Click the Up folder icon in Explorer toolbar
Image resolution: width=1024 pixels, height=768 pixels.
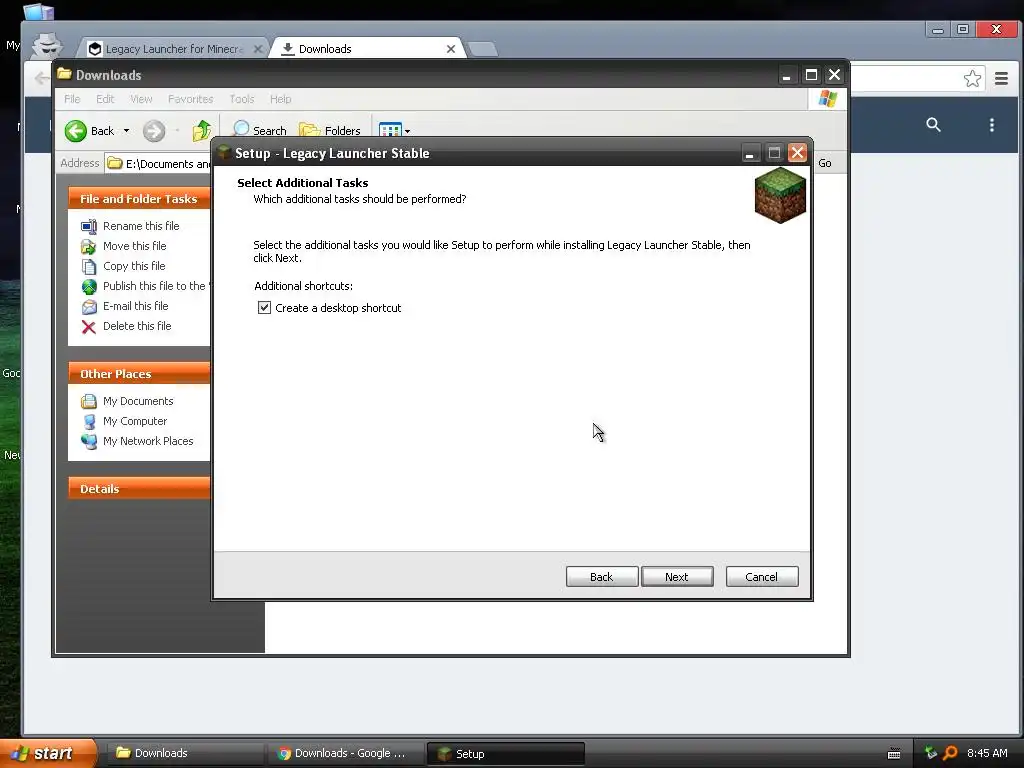(201, 131)
